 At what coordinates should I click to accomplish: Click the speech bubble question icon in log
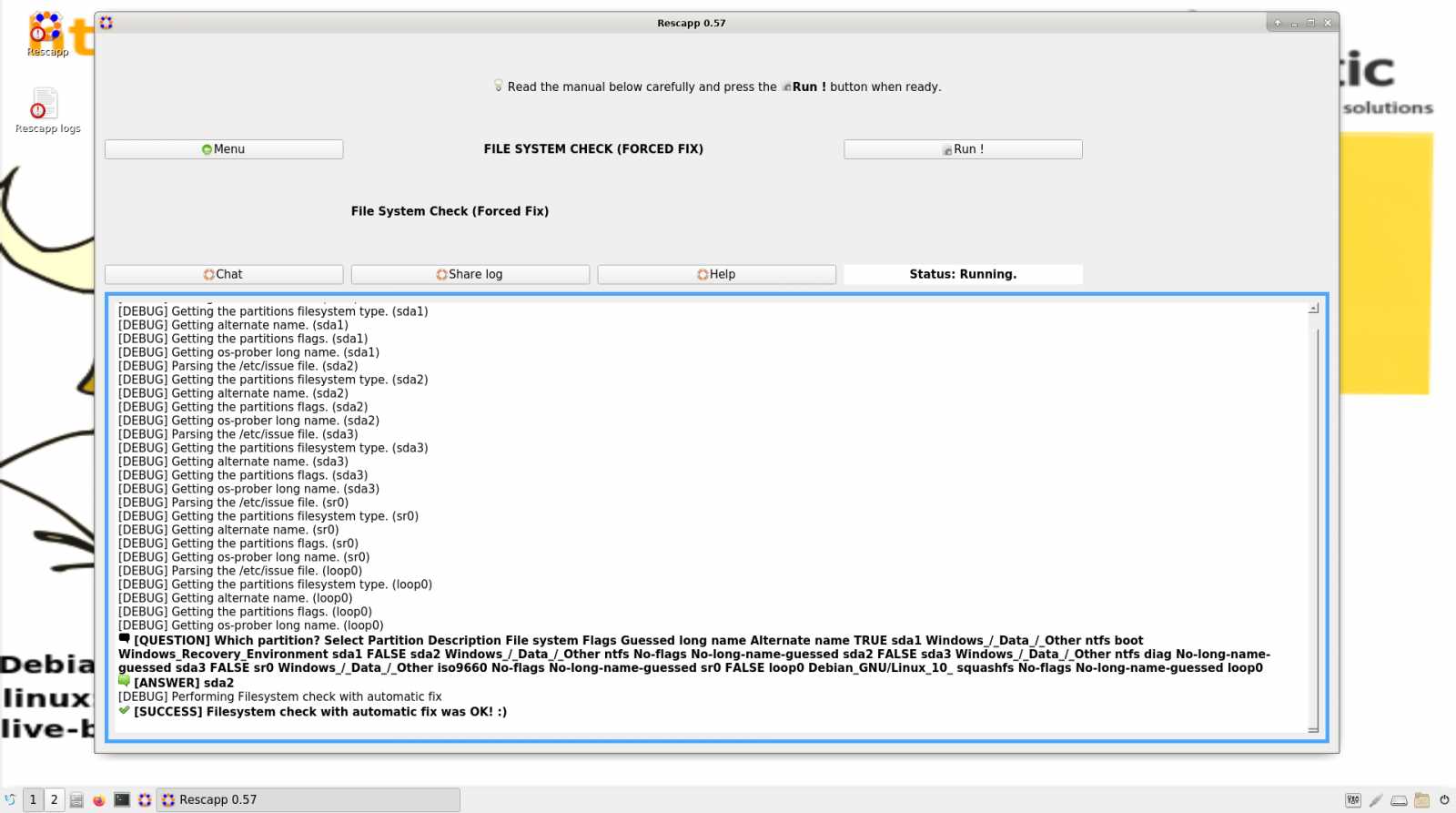point(125,639)
